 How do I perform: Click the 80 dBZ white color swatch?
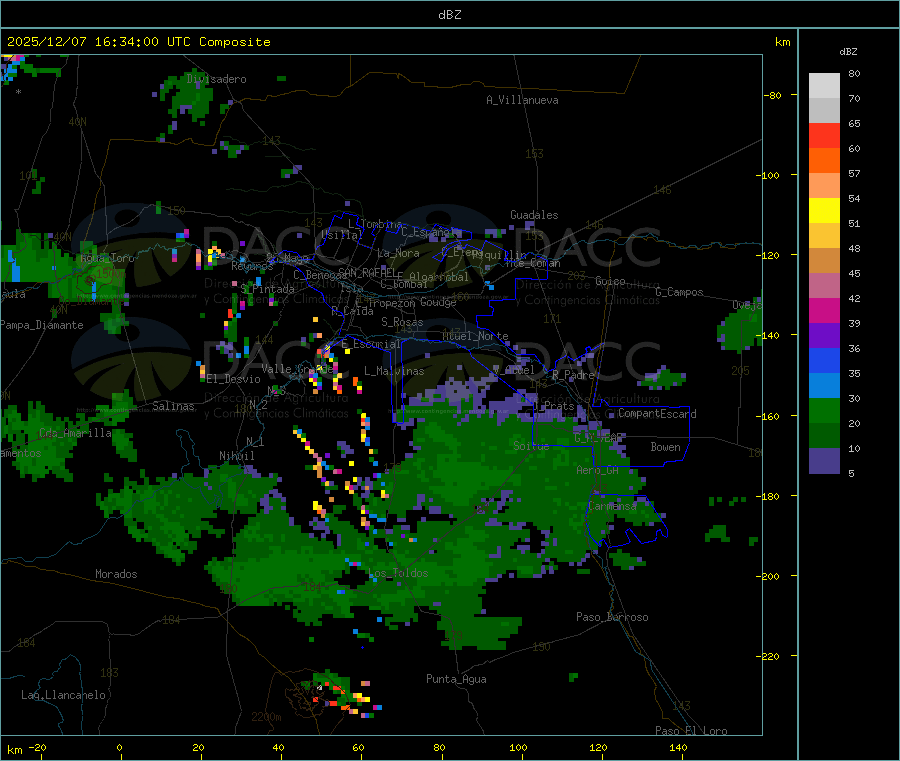pos(824,86)
